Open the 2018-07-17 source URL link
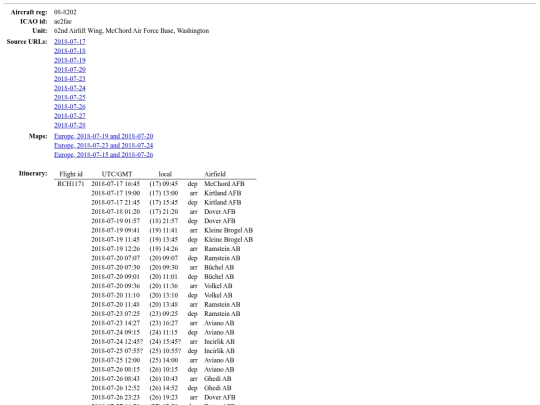This screenshot has width=540, height=405. (70, 42)
